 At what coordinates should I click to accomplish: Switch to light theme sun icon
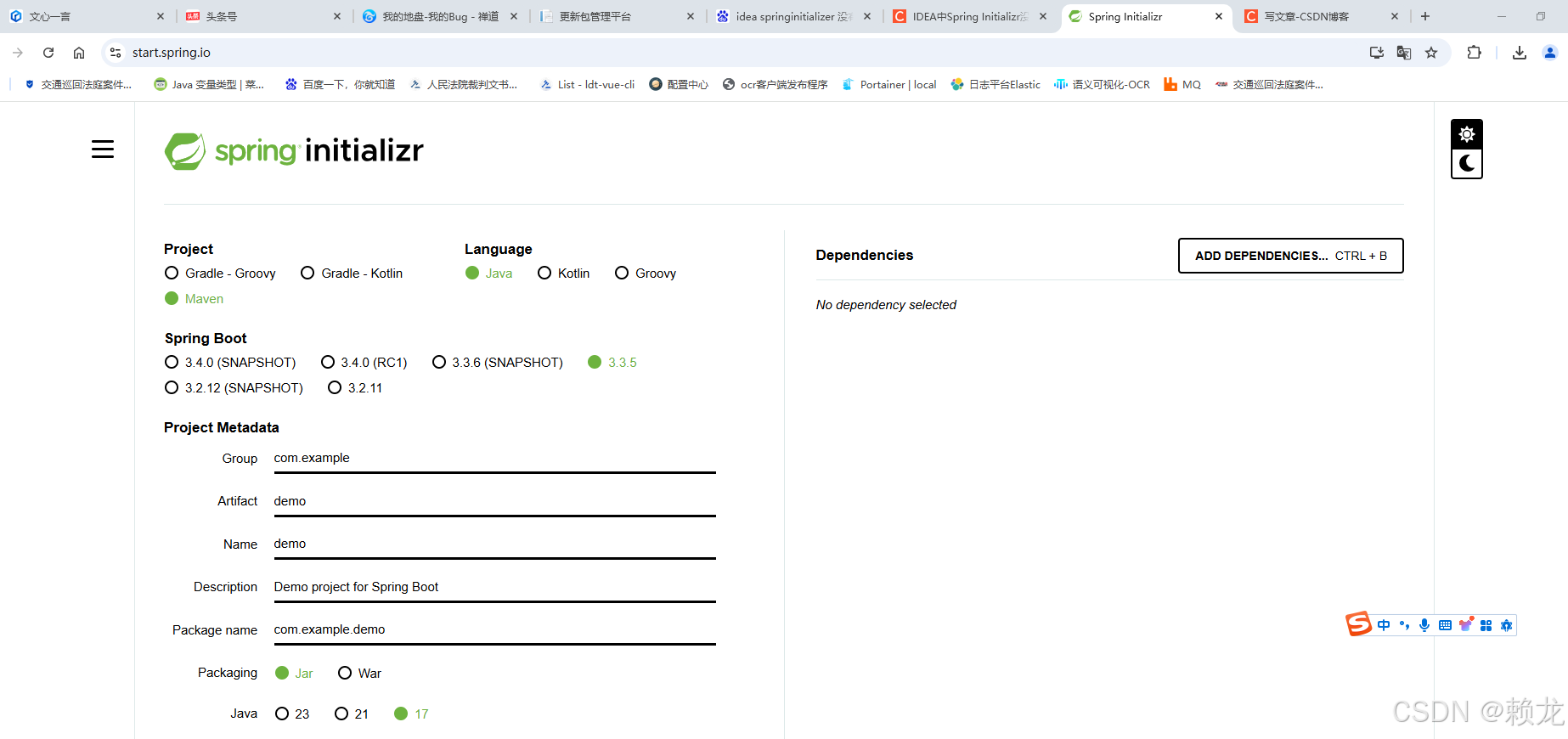pos(1467,134)
